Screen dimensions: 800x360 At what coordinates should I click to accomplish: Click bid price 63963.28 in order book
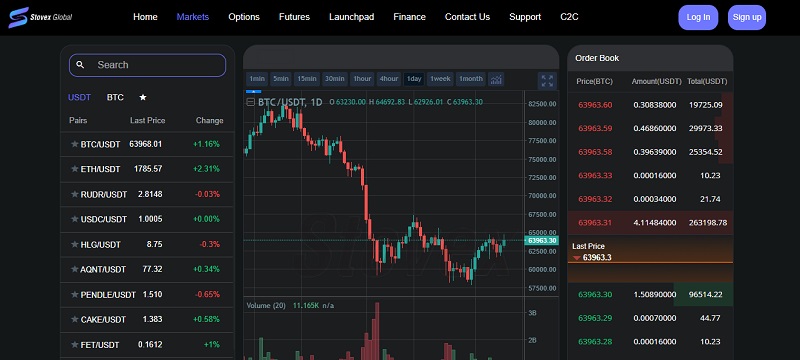pyautogui.click(x=595, y=342)
